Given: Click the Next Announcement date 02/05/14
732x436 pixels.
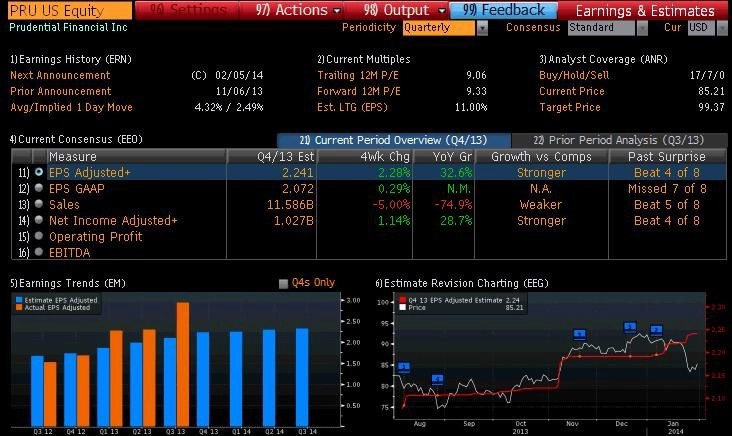Looking at the screenshot, I should (x=239, y=75).
